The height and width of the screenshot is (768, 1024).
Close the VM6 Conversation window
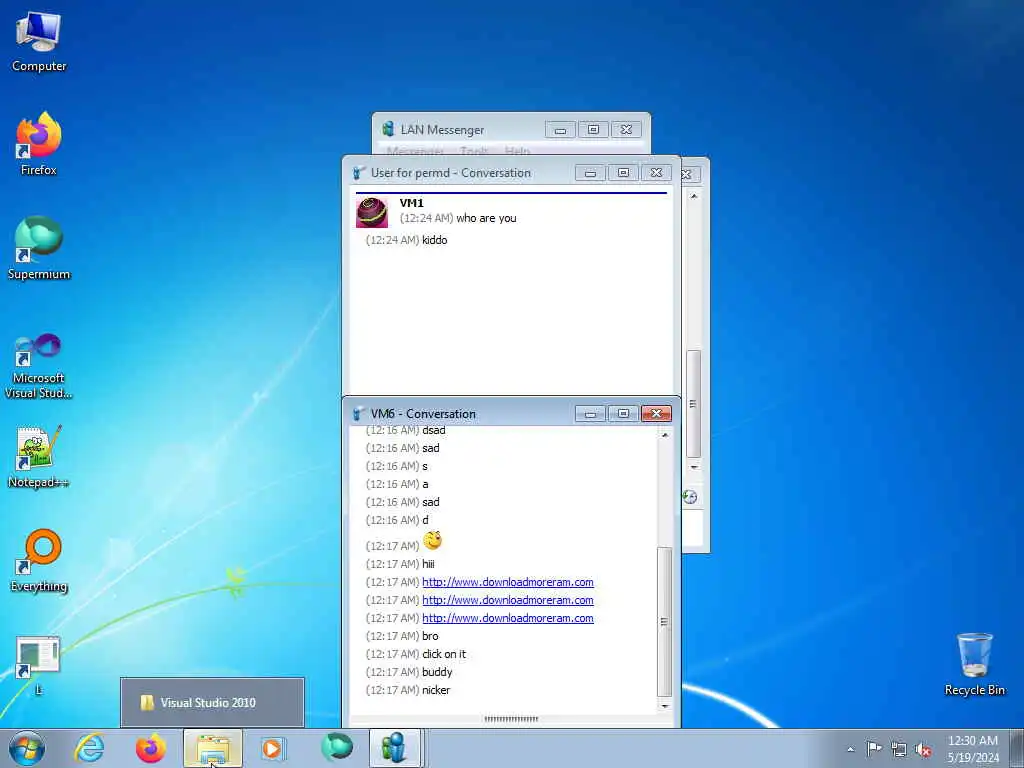coord(656,413)
